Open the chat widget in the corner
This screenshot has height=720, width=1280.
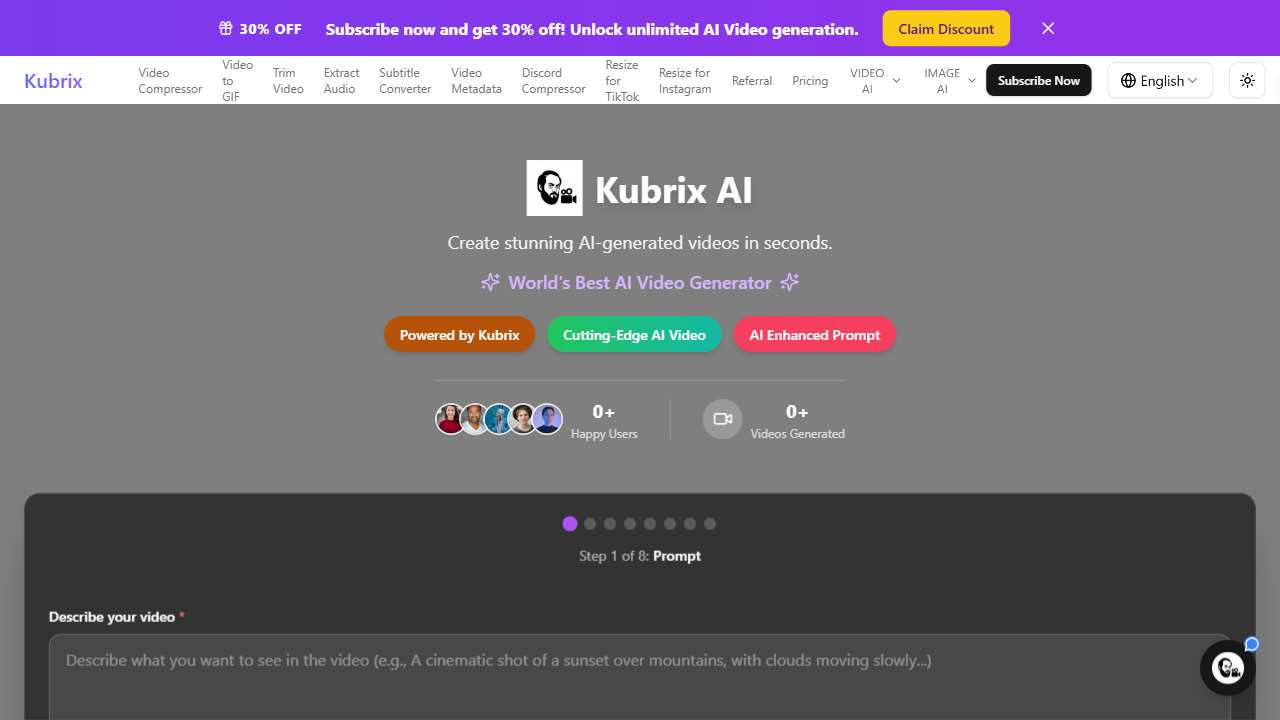tap(1227, 667)
